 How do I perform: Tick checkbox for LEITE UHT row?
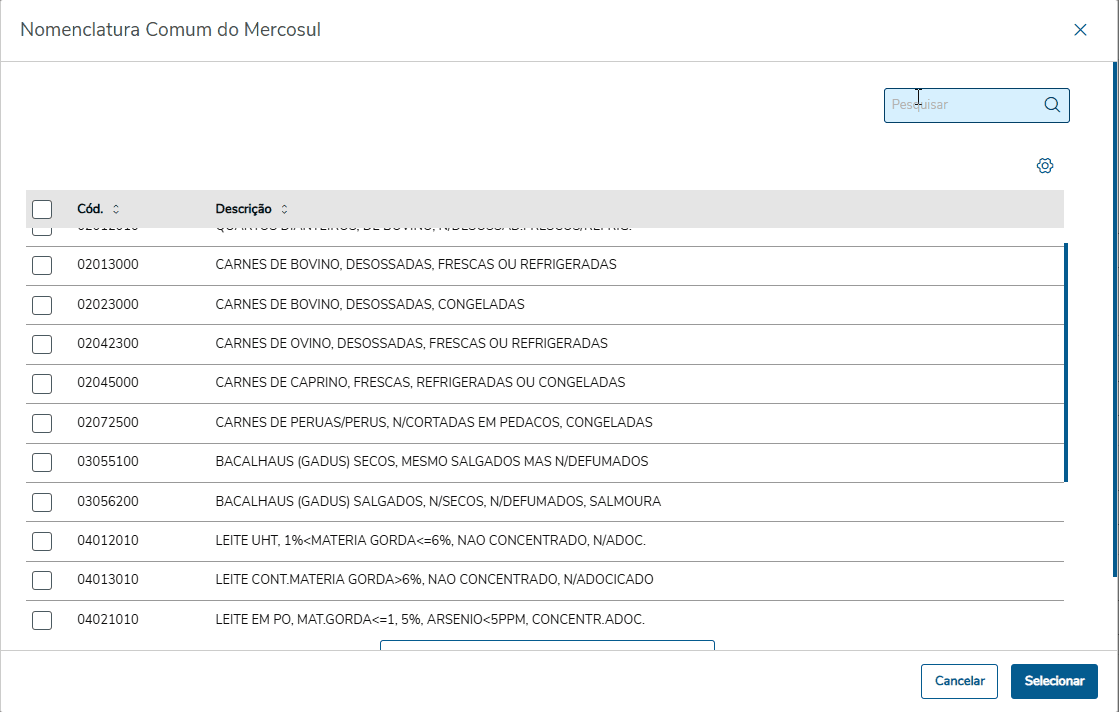pos(42,541)
